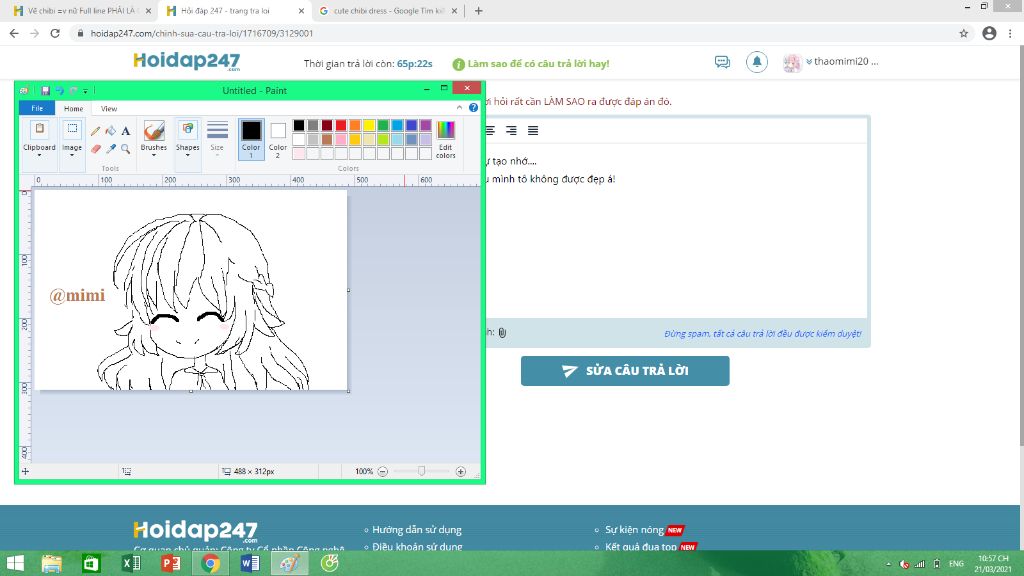Click the justify text icon in answer editor
Viewport: 1024px width, 576px height.
pos(533,131)
